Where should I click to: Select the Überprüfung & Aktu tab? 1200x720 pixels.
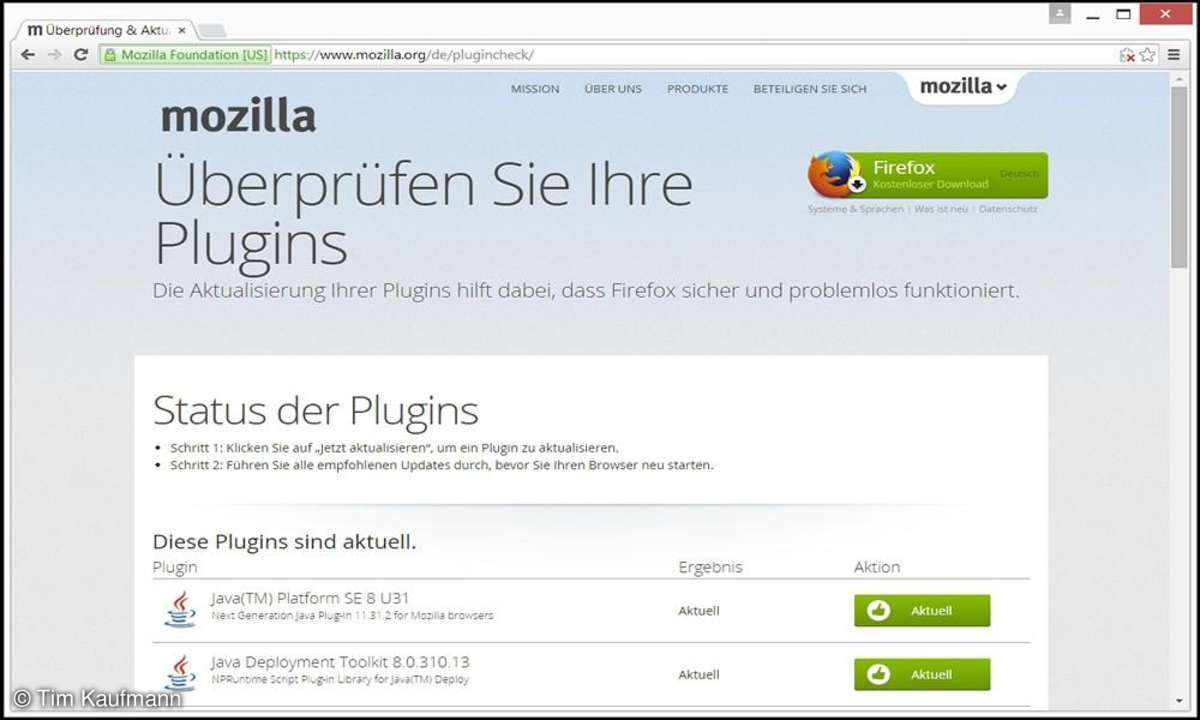pyautogui.click(x=106, y=30)
